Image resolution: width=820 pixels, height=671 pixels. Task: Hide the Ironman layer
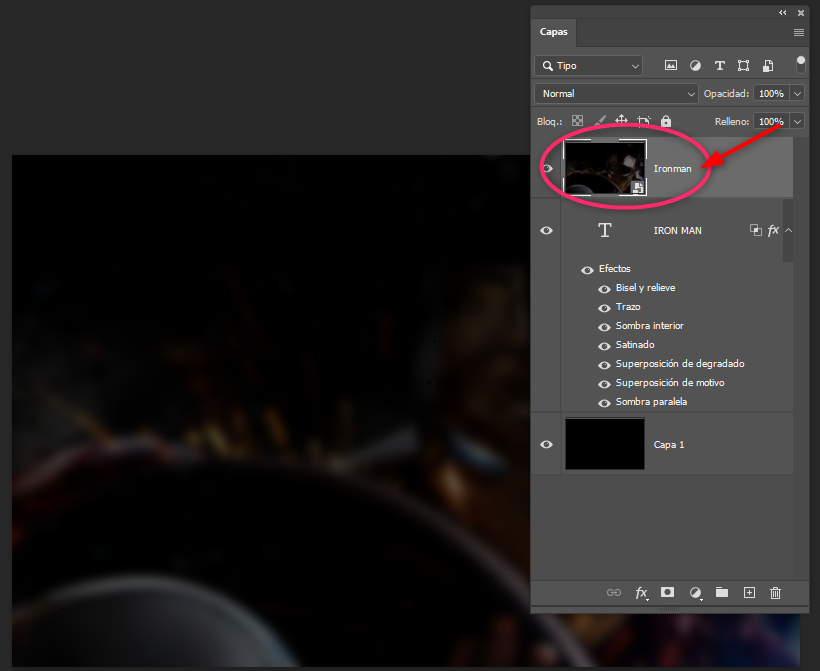coord(547,168)
